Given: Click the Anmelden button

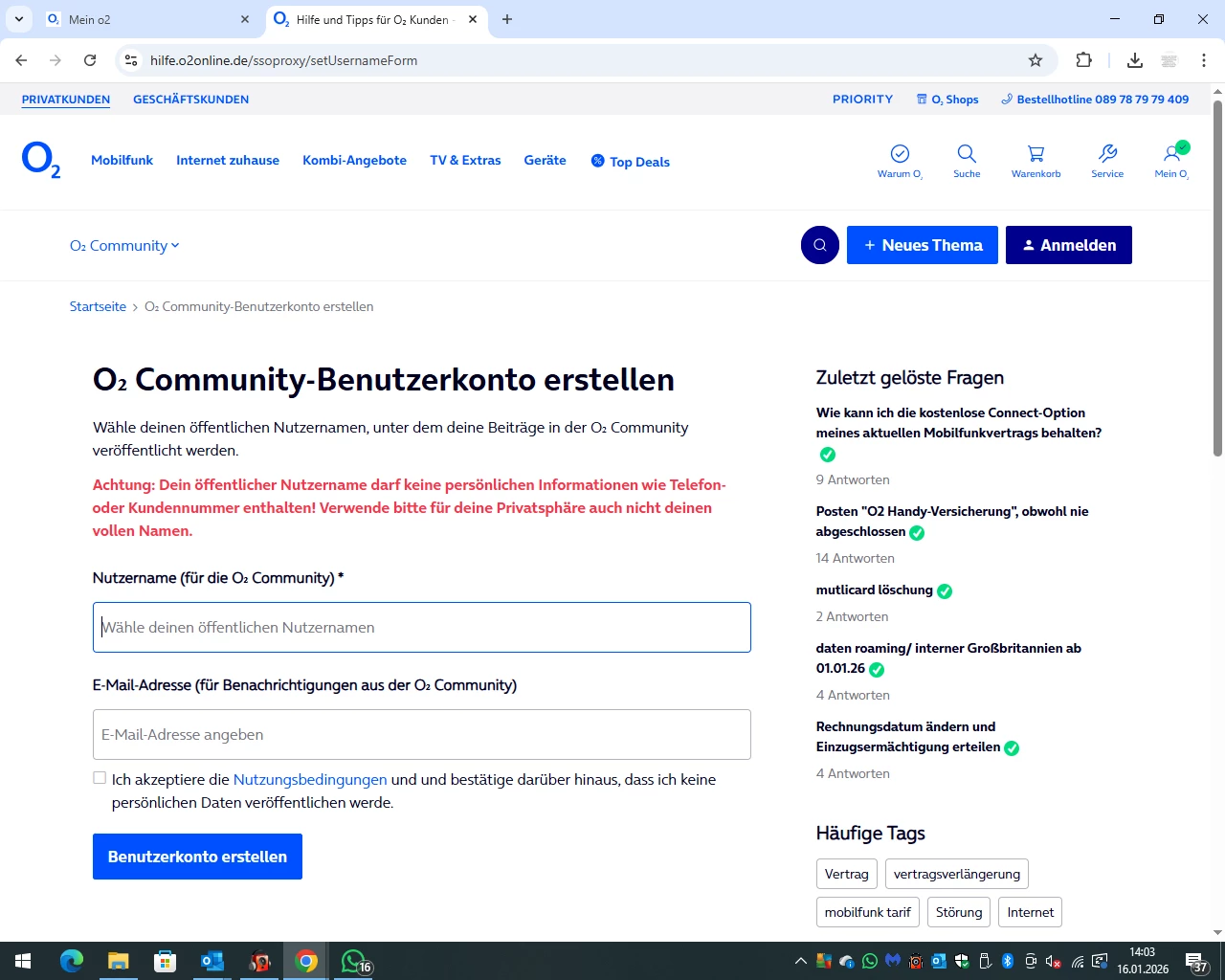Looking at the screenshot, I should click(1069, 245).
